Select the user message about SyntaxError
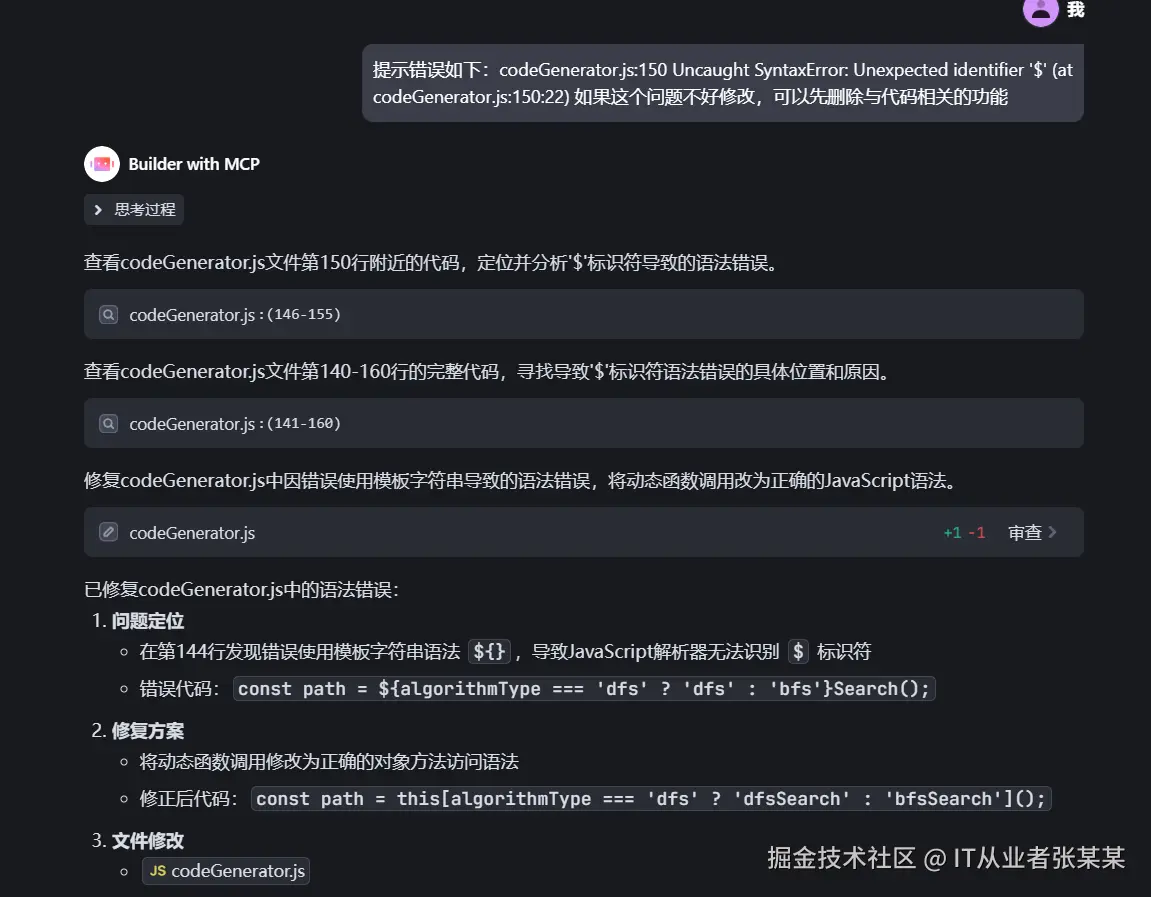1151x897 pixels. coord(722,83)
